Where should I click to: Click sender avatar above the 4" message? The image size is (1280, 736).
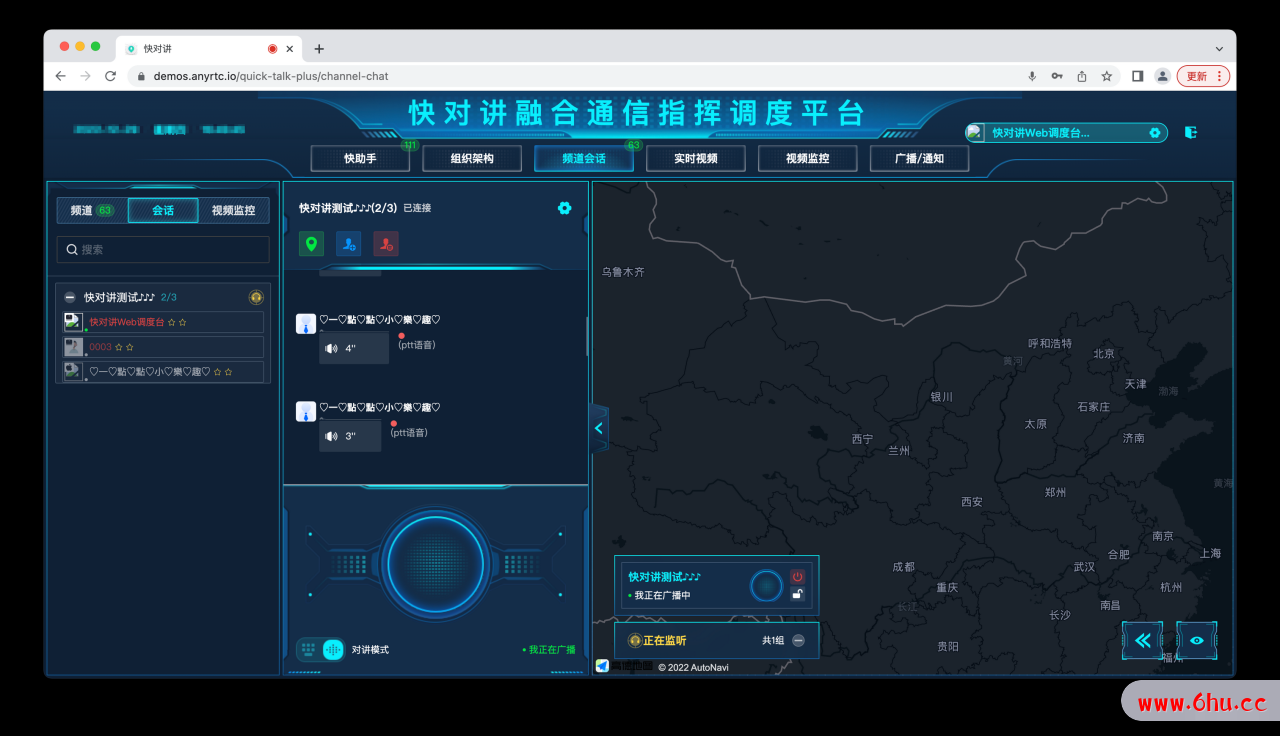tap(306, 323)
